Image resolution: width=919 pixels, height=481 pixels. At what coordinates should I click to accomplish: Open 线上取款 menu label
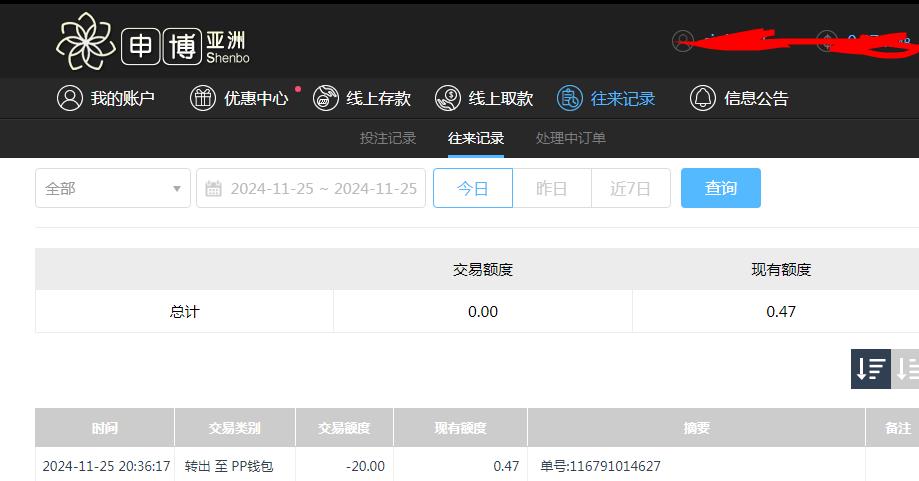tap(501, 98)
